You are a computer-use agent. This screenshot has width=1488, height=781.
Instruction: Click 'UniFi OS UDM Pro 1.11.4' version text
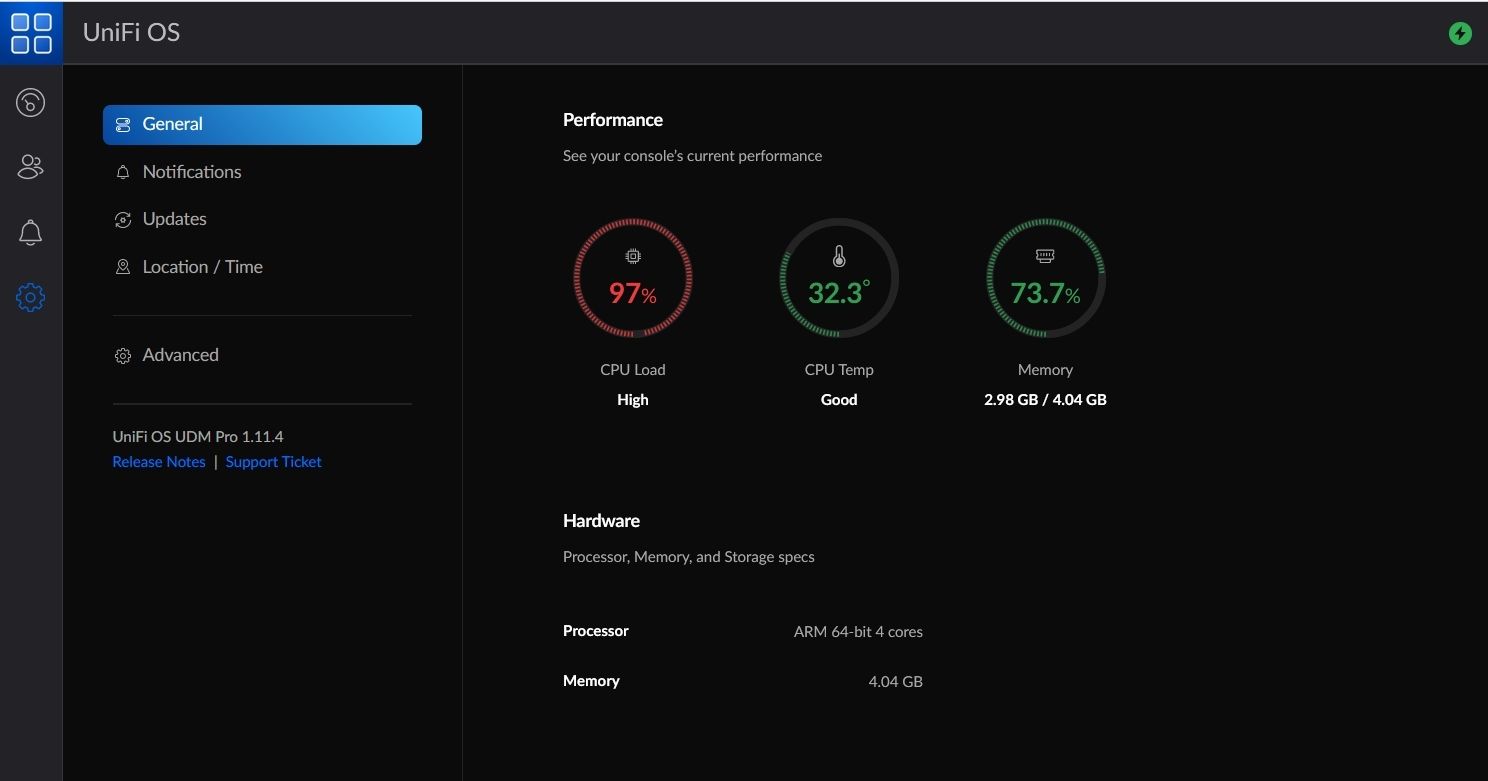(198, 437)
